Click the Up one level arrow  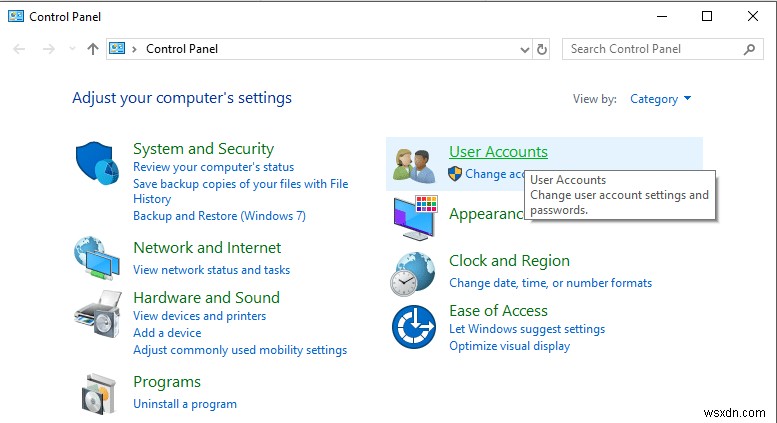click(x=93, y=49)
